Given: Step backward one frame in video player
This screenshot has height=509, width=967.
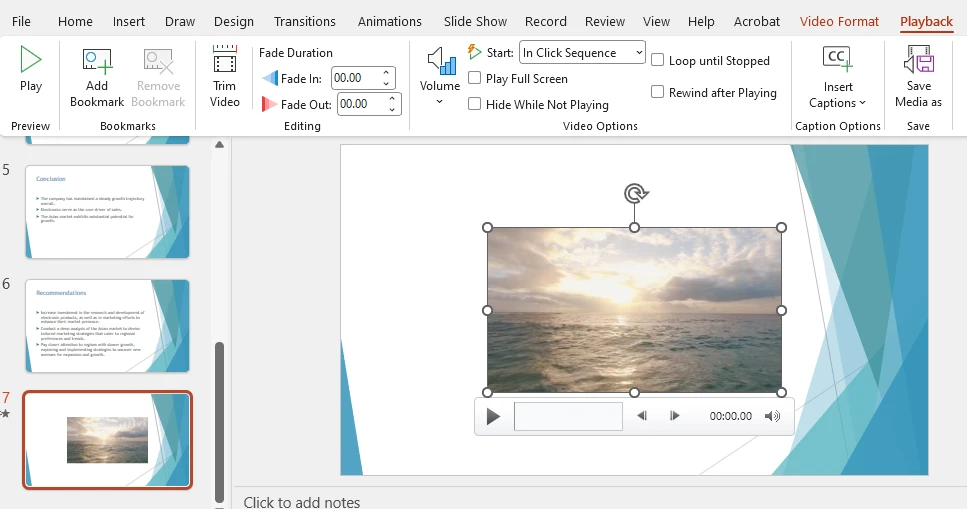Looking at the screenshot, I should click(641, 416).
